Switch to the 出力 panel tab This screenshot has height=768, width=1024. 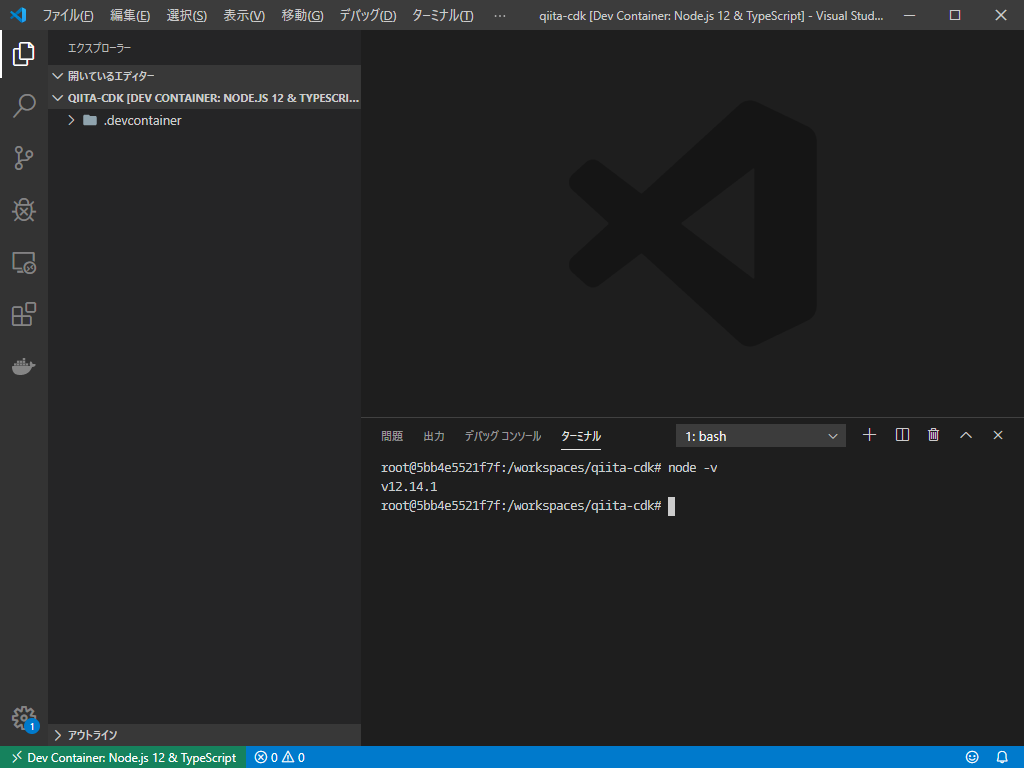pos(434,436)
